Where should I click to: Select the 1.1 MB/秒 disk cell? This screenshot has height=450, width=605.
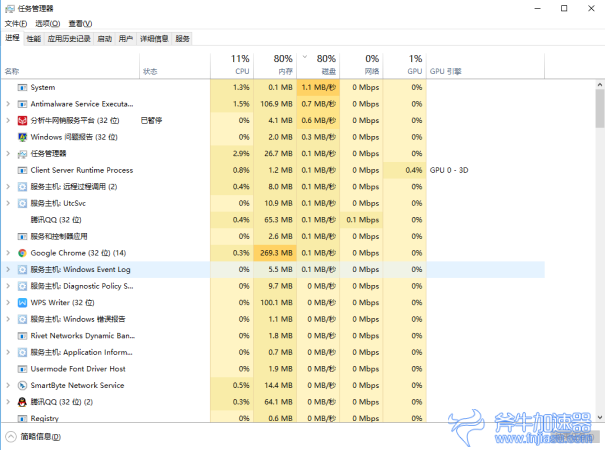[318, 88]
